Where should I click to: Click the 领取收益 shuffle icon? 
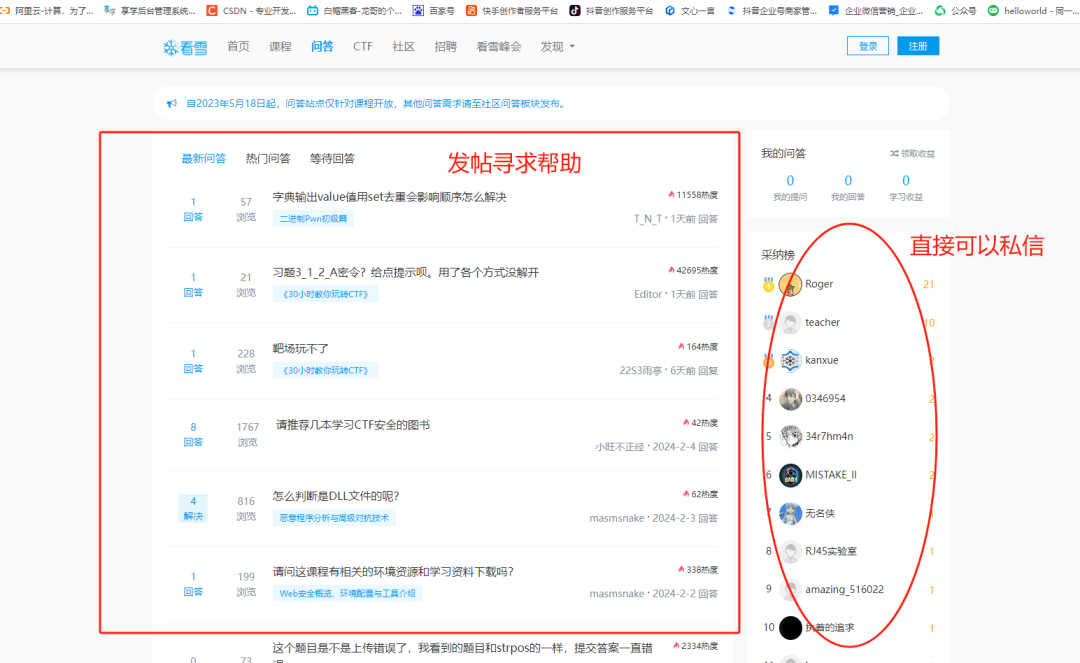(x=893, y=154)
